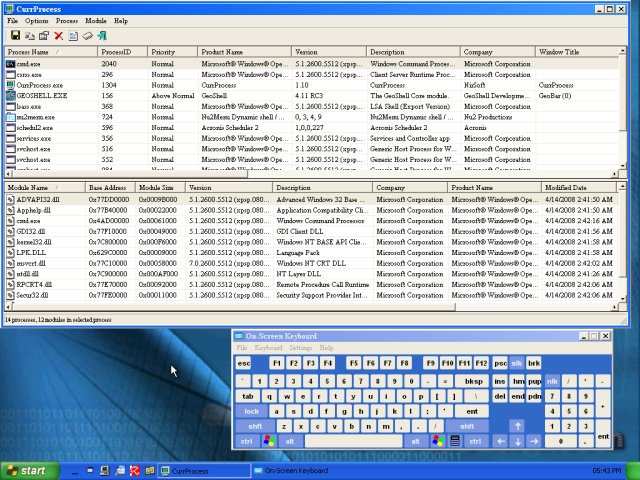Image resolution: width=640 pixels, height=480 pixels.
Task: Click the green Exit door toolbar icon
Action: 102,36
